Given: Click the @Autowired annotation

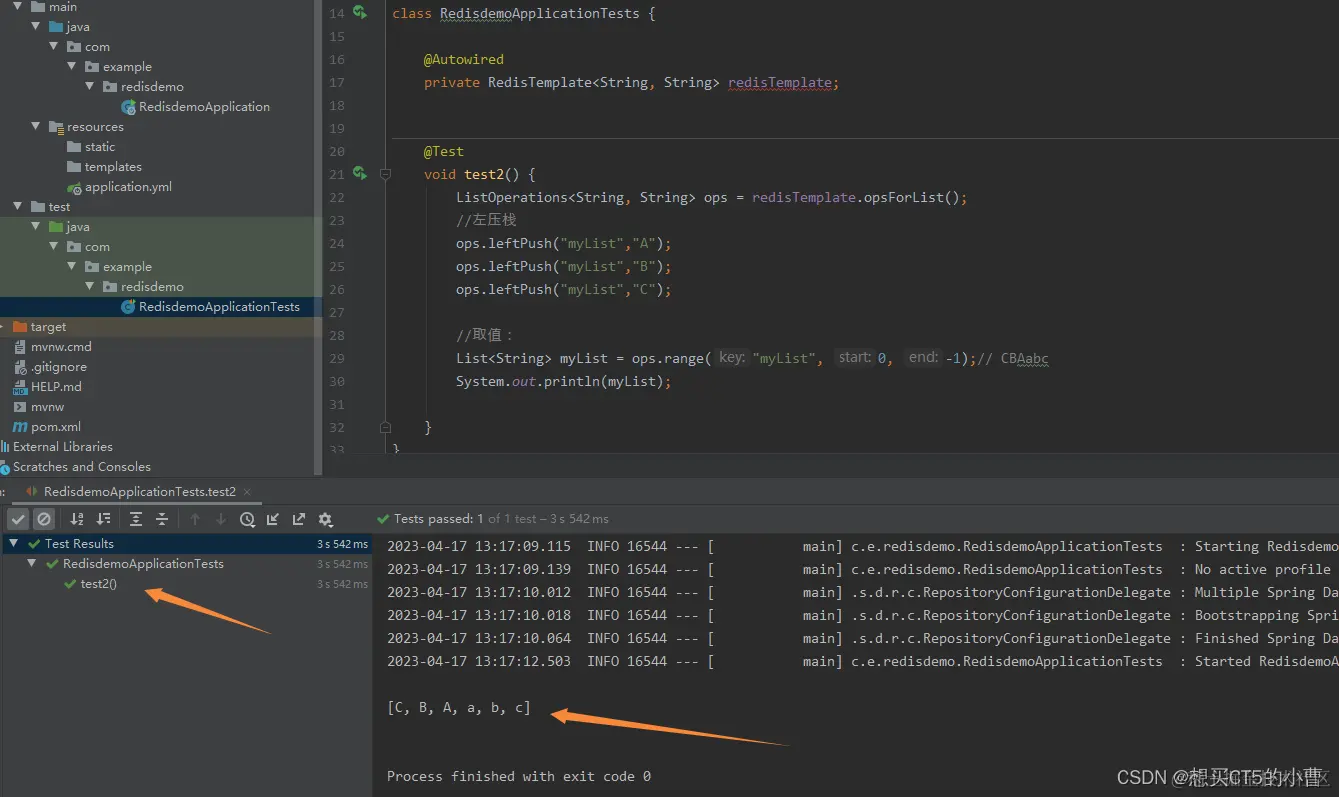Looking at the screenshot, I should (464, 60).
